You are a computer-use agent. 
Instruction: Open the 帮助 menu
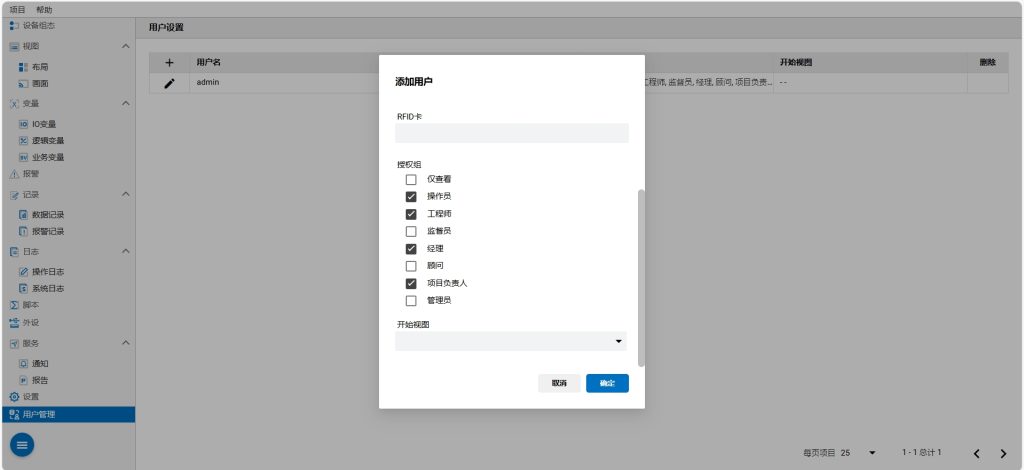click(44, 9)
